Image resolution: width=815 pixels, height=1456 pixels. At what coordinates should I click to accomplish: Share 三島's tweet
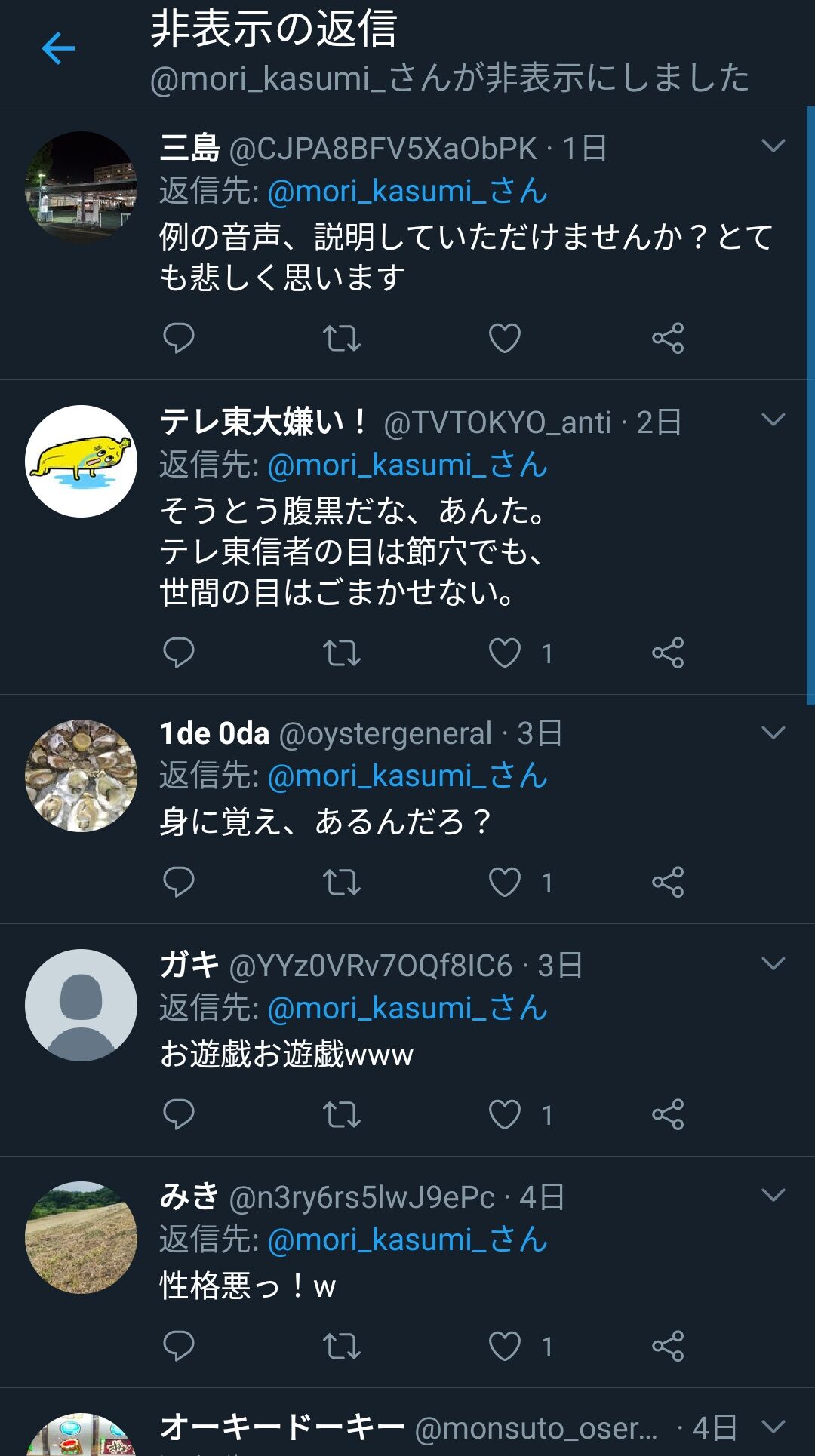pos(668,338)
